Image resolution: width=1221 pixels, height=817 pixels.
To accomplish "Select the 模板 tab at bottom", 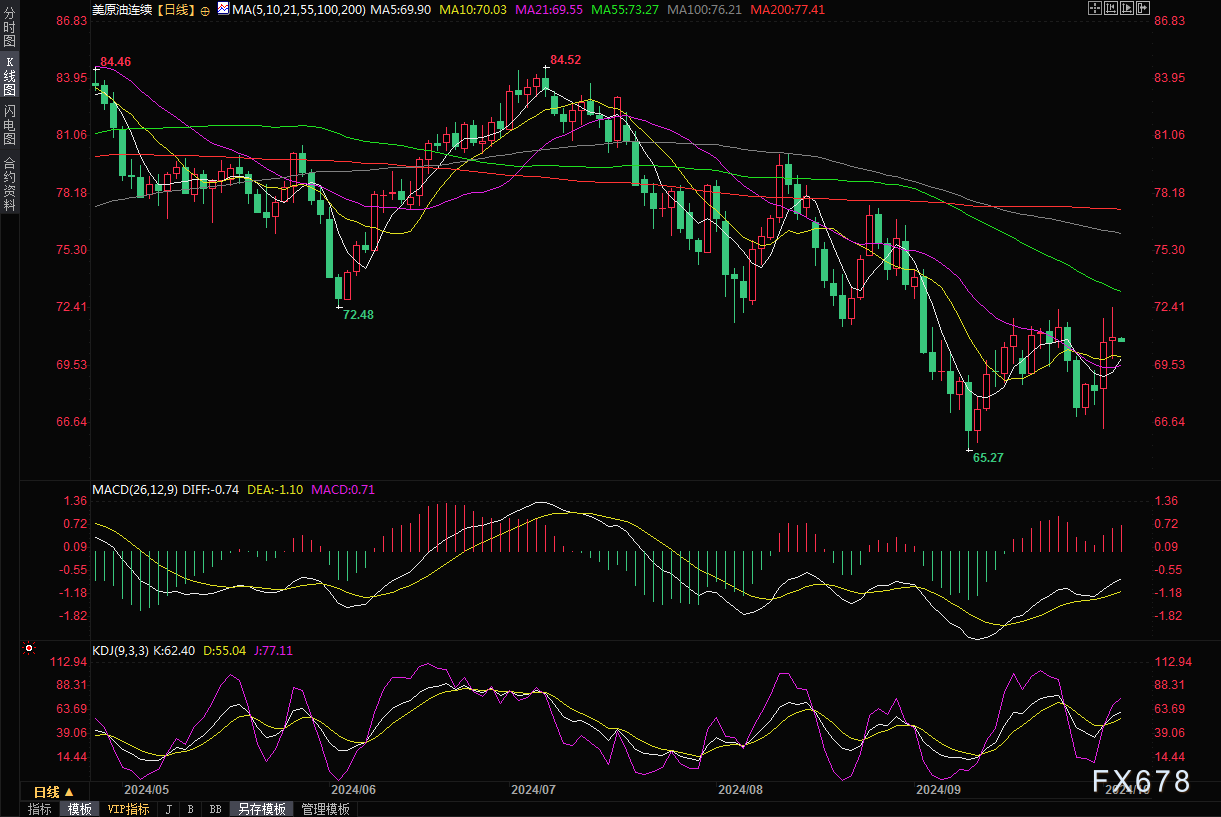I will click(79, 809).
